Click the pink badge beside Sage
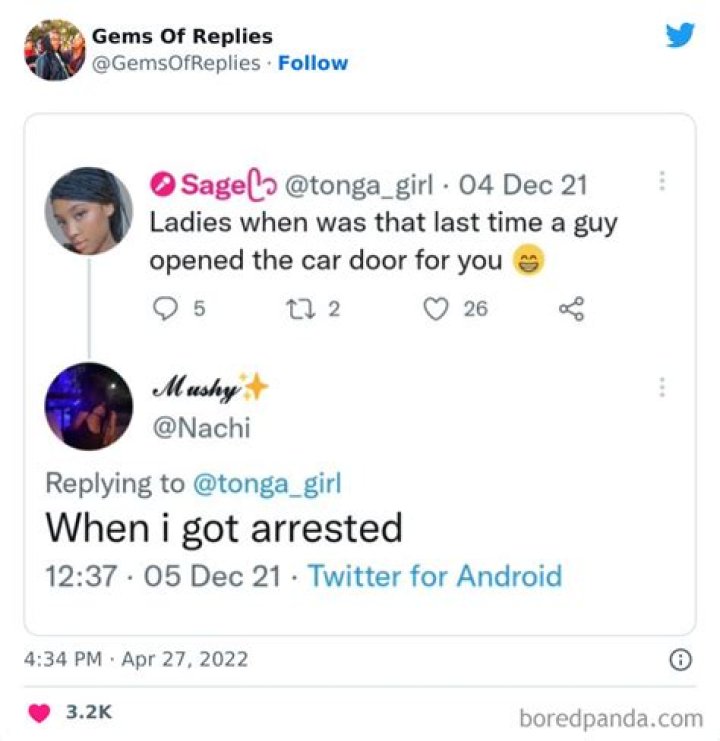Viewport: 720px width, 741px height. [x=163, y=185]
